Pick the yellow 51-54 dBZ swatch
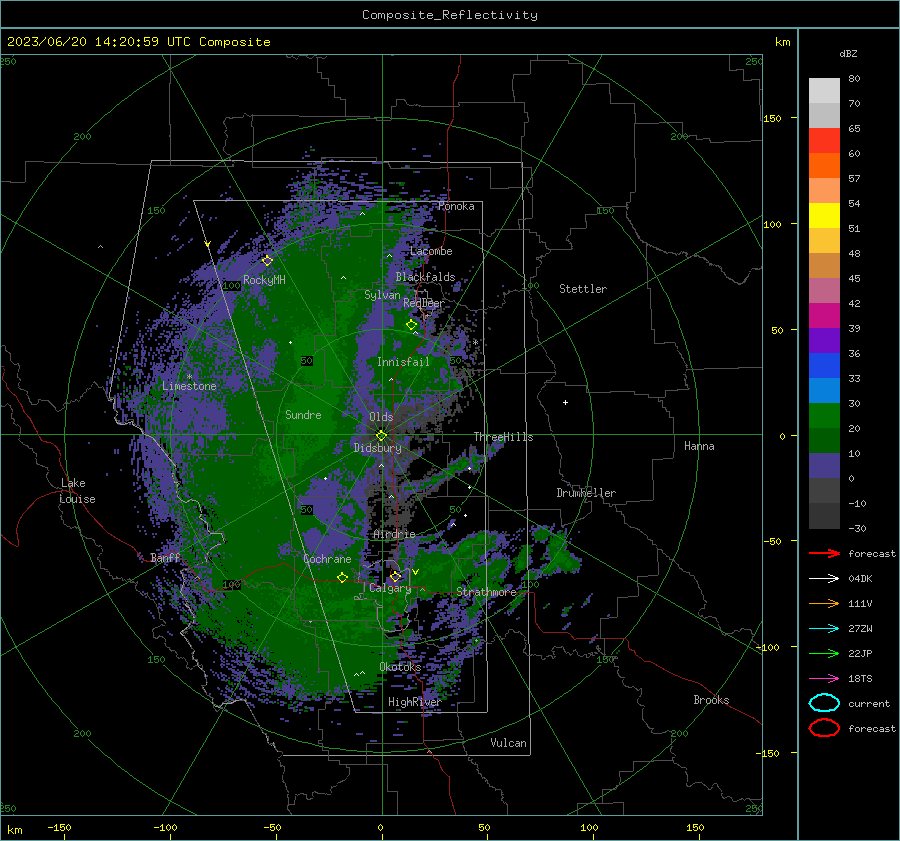 coord(824,216)
